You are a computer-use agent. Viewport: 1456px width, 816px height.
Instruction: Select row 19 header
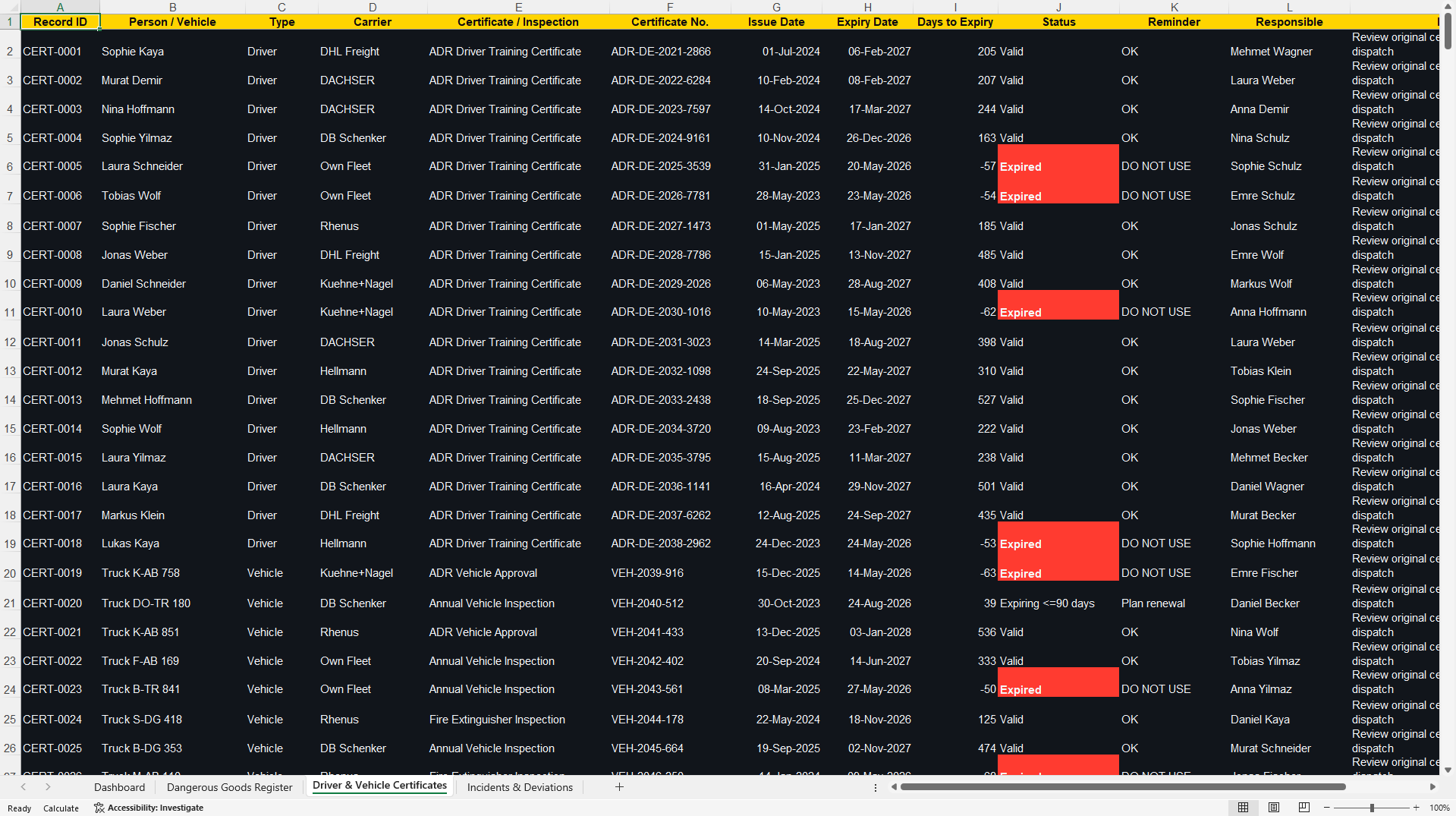click(10, 543)
